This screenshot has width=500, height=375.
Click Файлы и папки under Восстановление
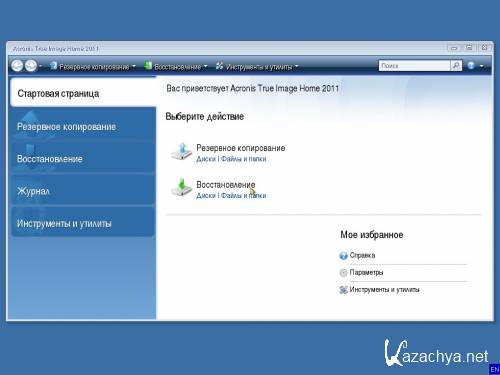(243, 195)
